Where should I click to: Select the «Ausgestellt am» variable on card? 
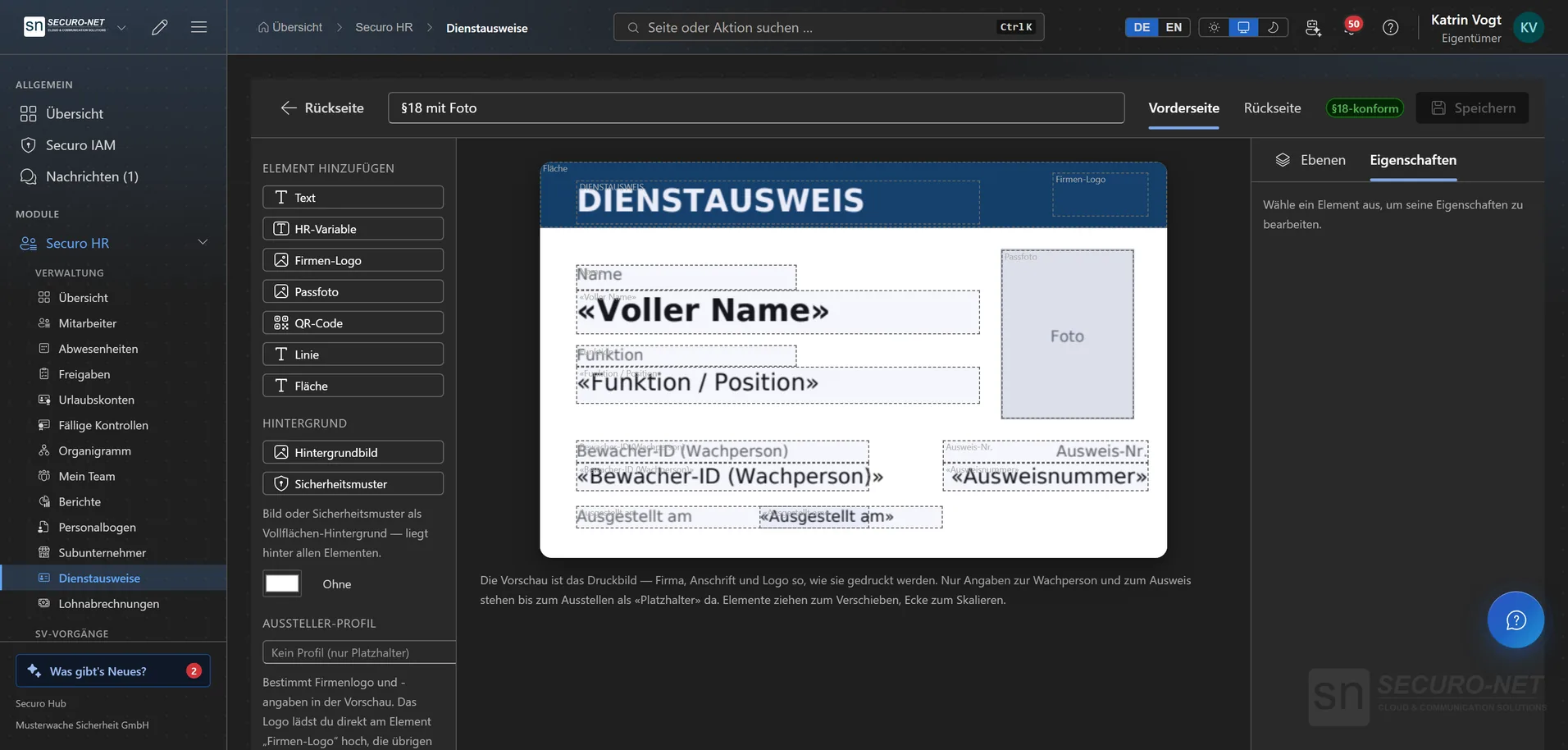(x=850, y=517)
